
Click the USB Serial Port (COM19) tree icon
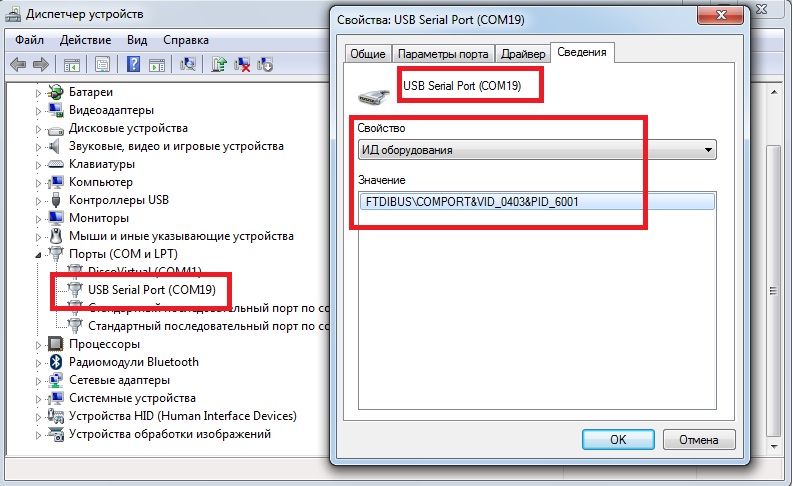point(75,289)
